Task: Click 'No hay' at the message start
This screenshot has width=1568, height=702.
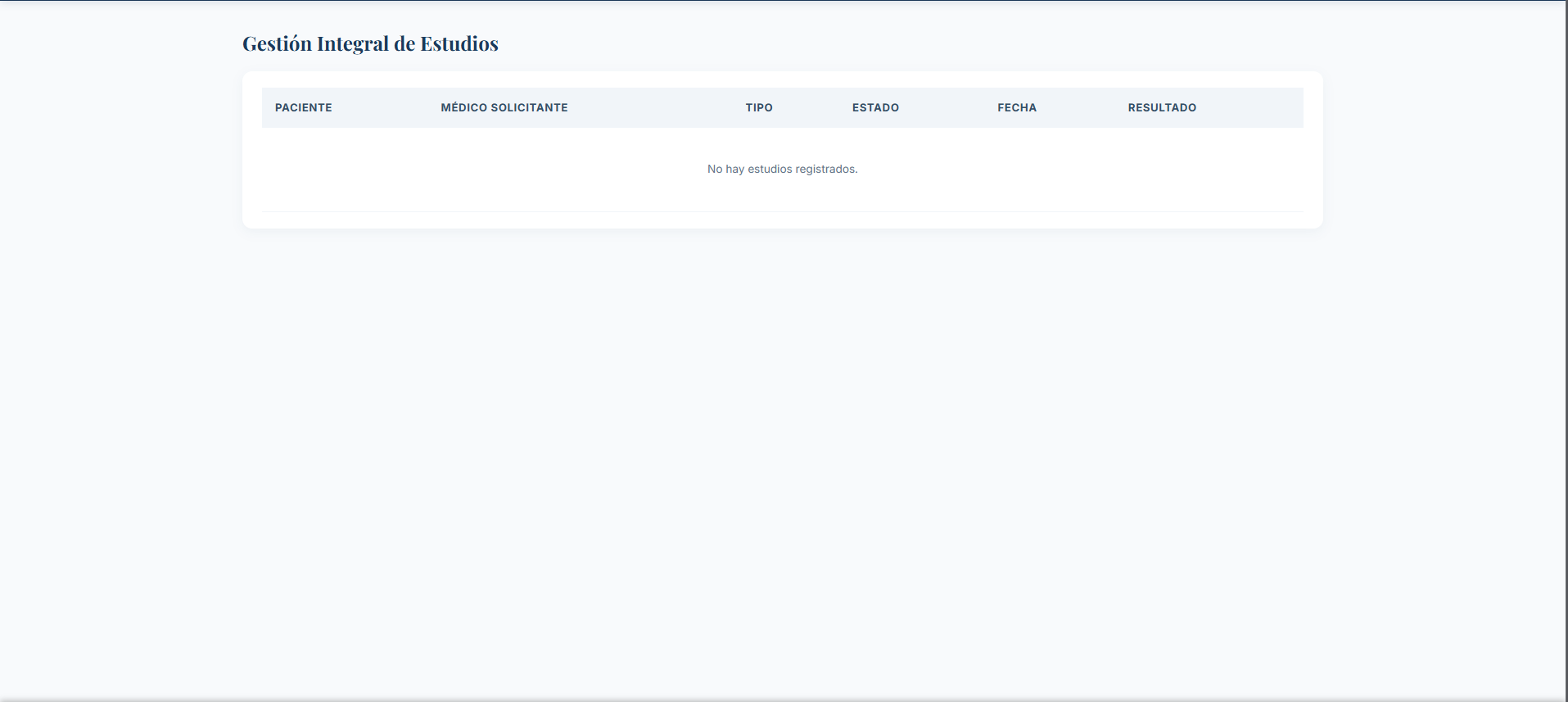Action: 725,169
